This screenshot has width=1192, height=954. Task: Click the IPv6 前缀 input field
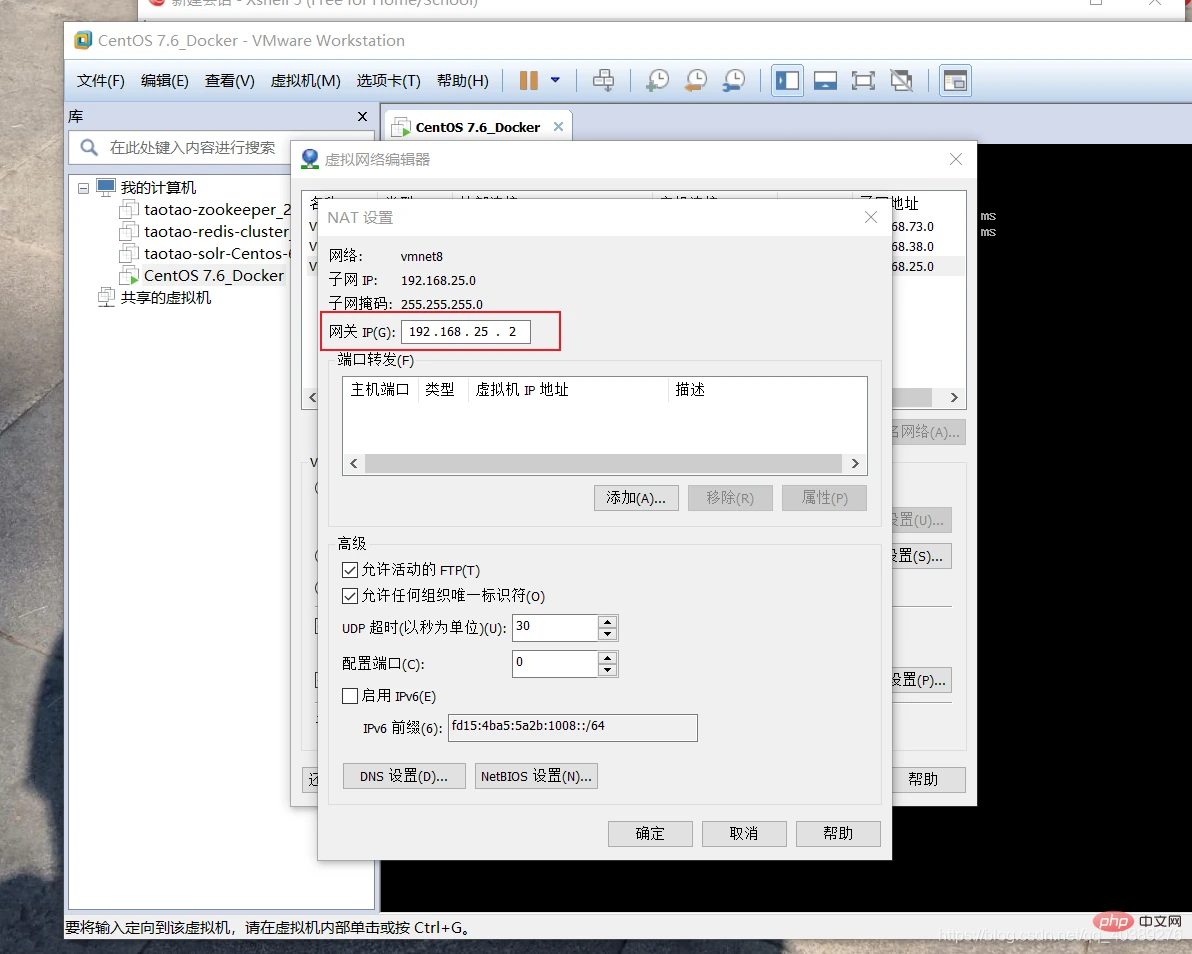click(x=572, y=727)
